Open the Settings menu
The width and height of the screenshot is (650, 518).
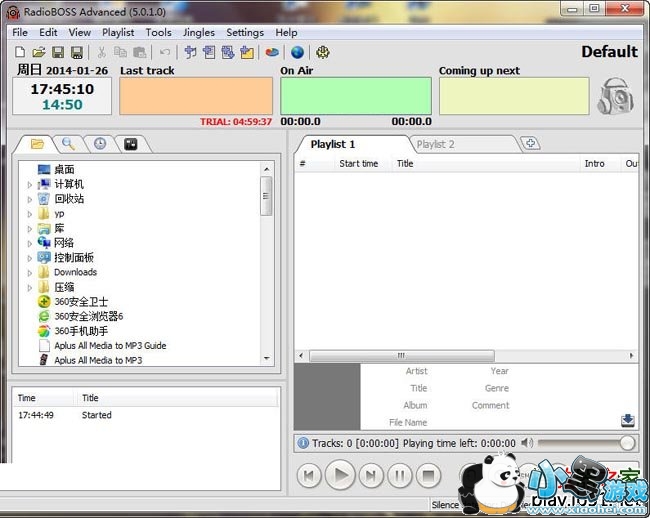pyautogui.click(x=245, y=32)
